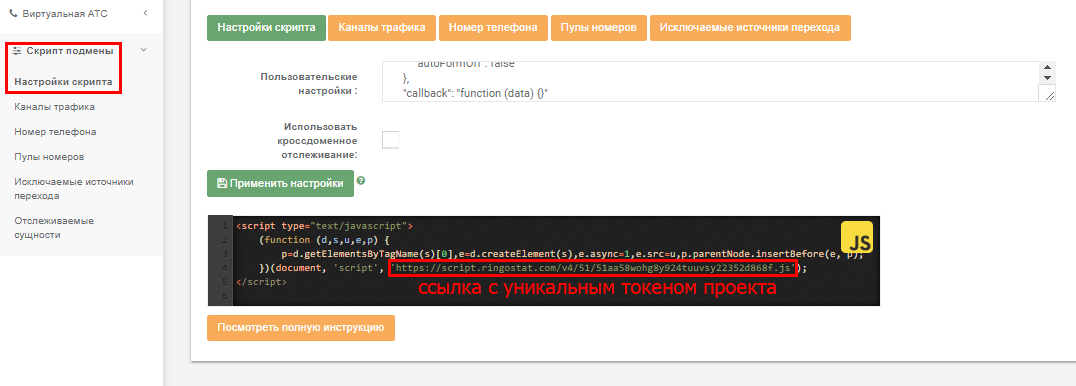Click the Посмотреть полную инструкцию button
The image size is (1076, 386).
point(301,328)
